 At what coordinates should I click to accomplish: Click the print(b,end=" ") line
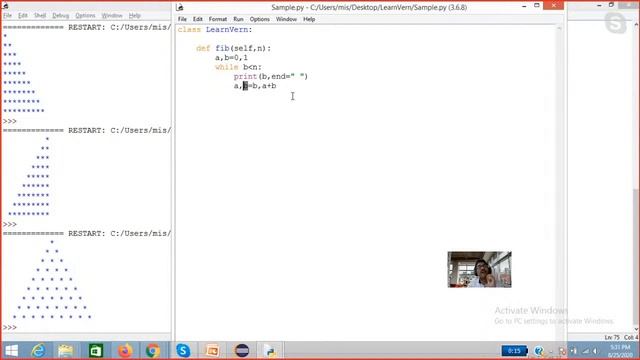click(x=271, y=76)
